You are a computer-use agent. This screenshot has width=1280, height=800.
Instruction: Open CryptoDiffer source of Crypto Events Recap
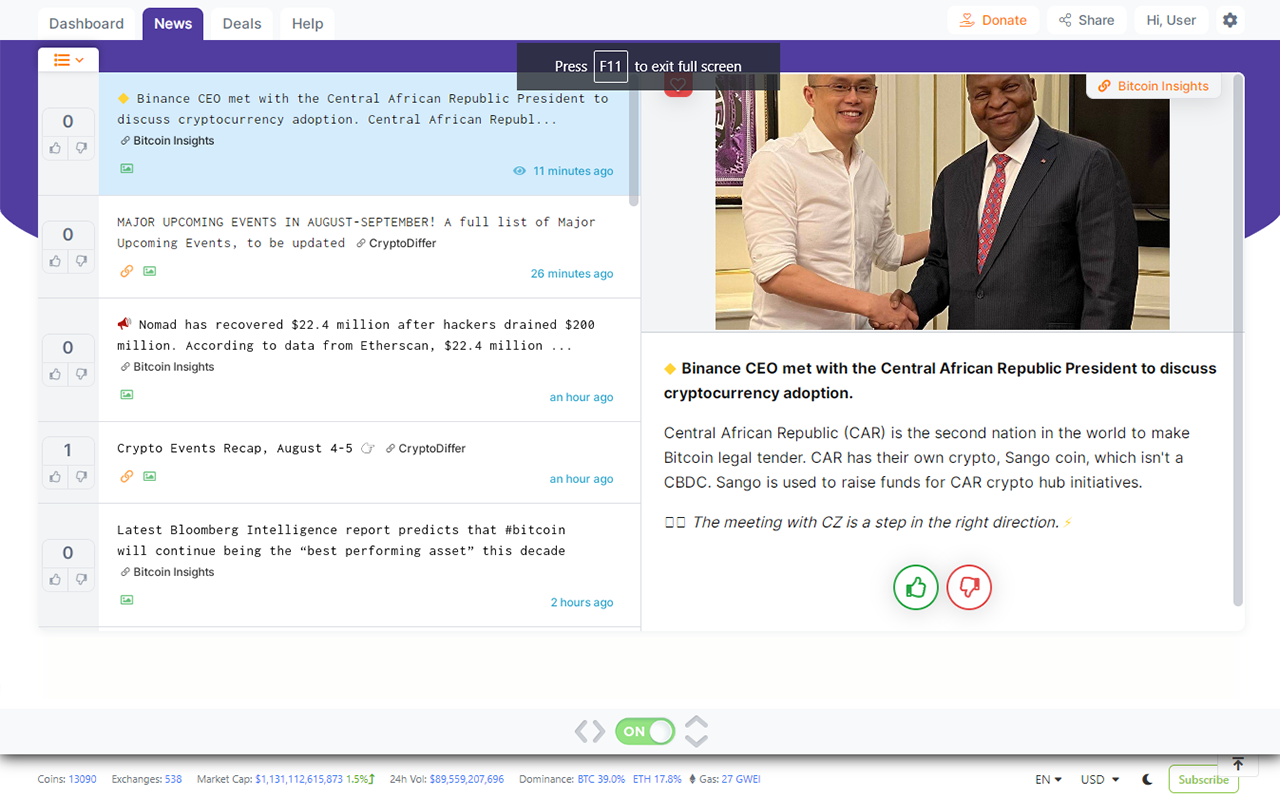coord(426,449)
